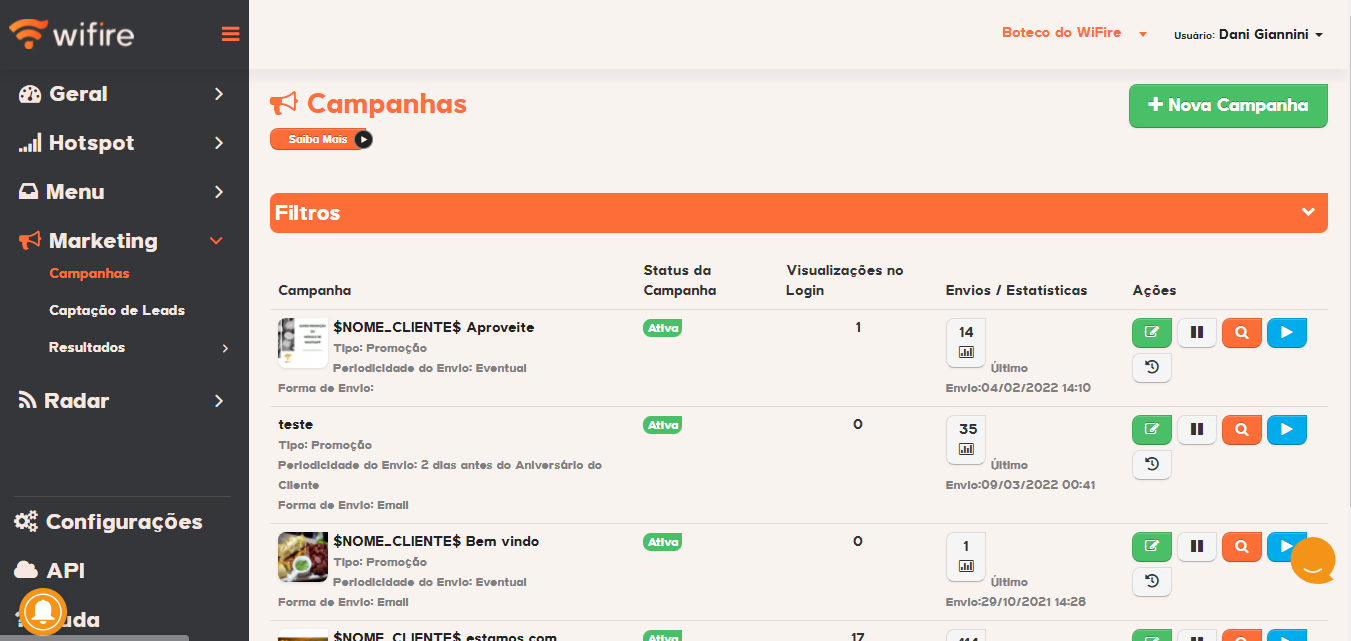View history of Bem vindo campaign
This screenshot has height=641, width=1351.
point(1152,582)
